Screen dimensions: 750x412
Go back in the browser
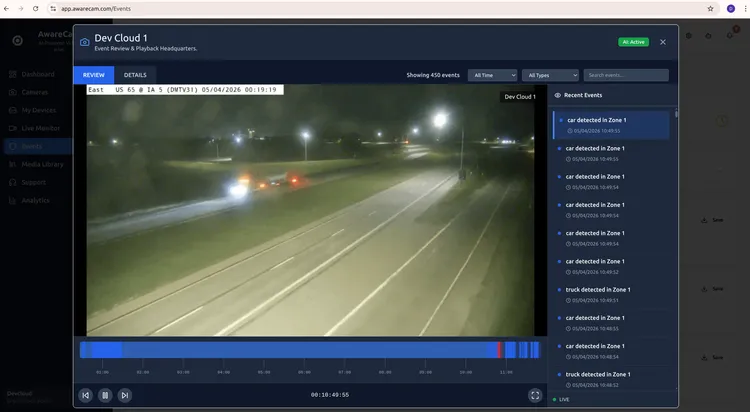tap(6, 9)
